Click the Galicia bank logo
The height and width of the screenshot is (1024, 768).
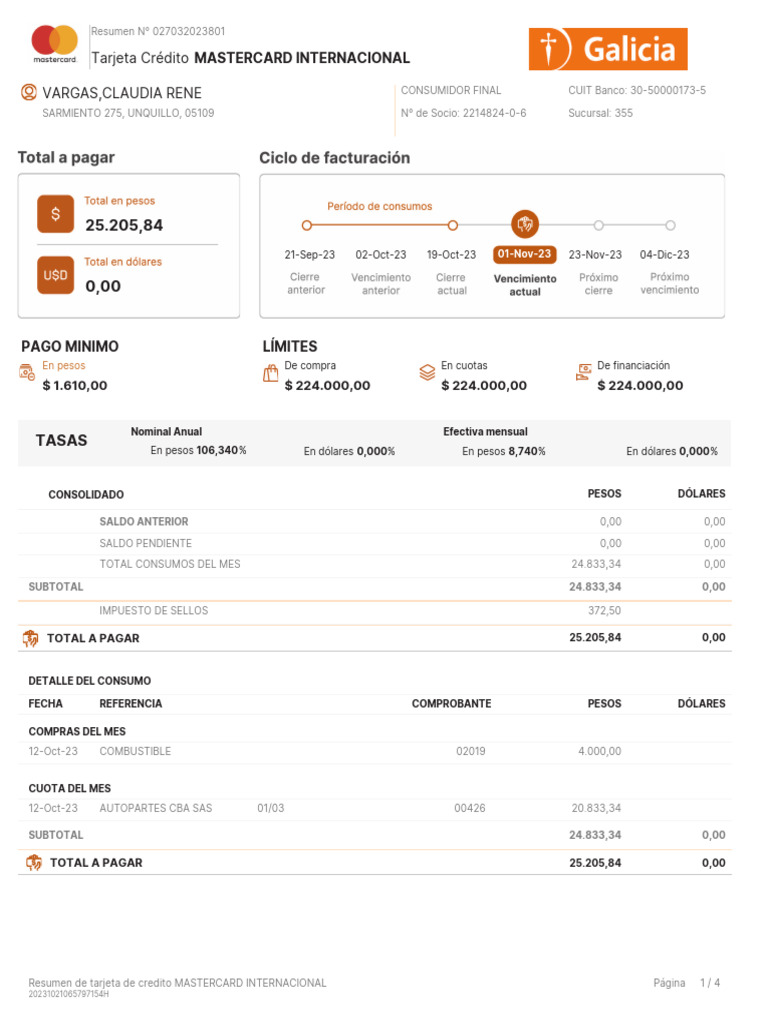(x=608, y=49)
